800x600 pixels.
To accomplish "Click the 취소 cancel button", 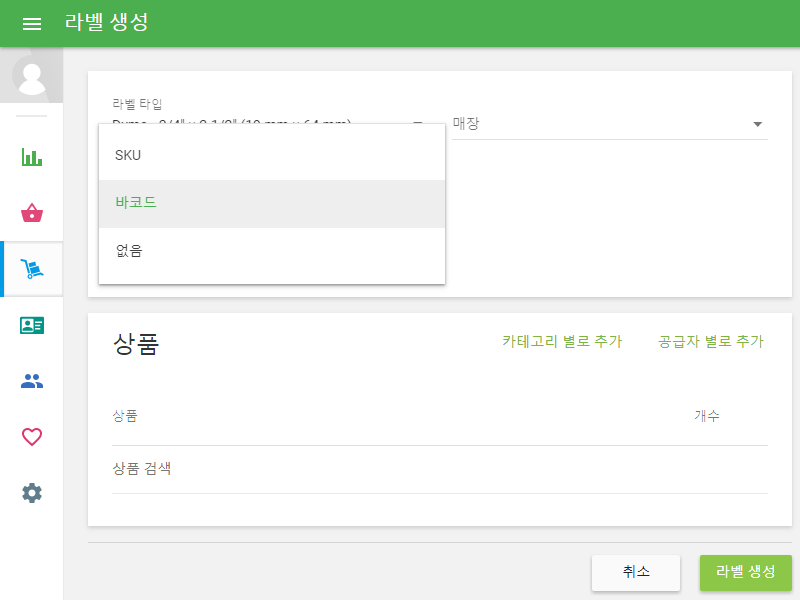I will pyautogui.click(x=636, y=572).
